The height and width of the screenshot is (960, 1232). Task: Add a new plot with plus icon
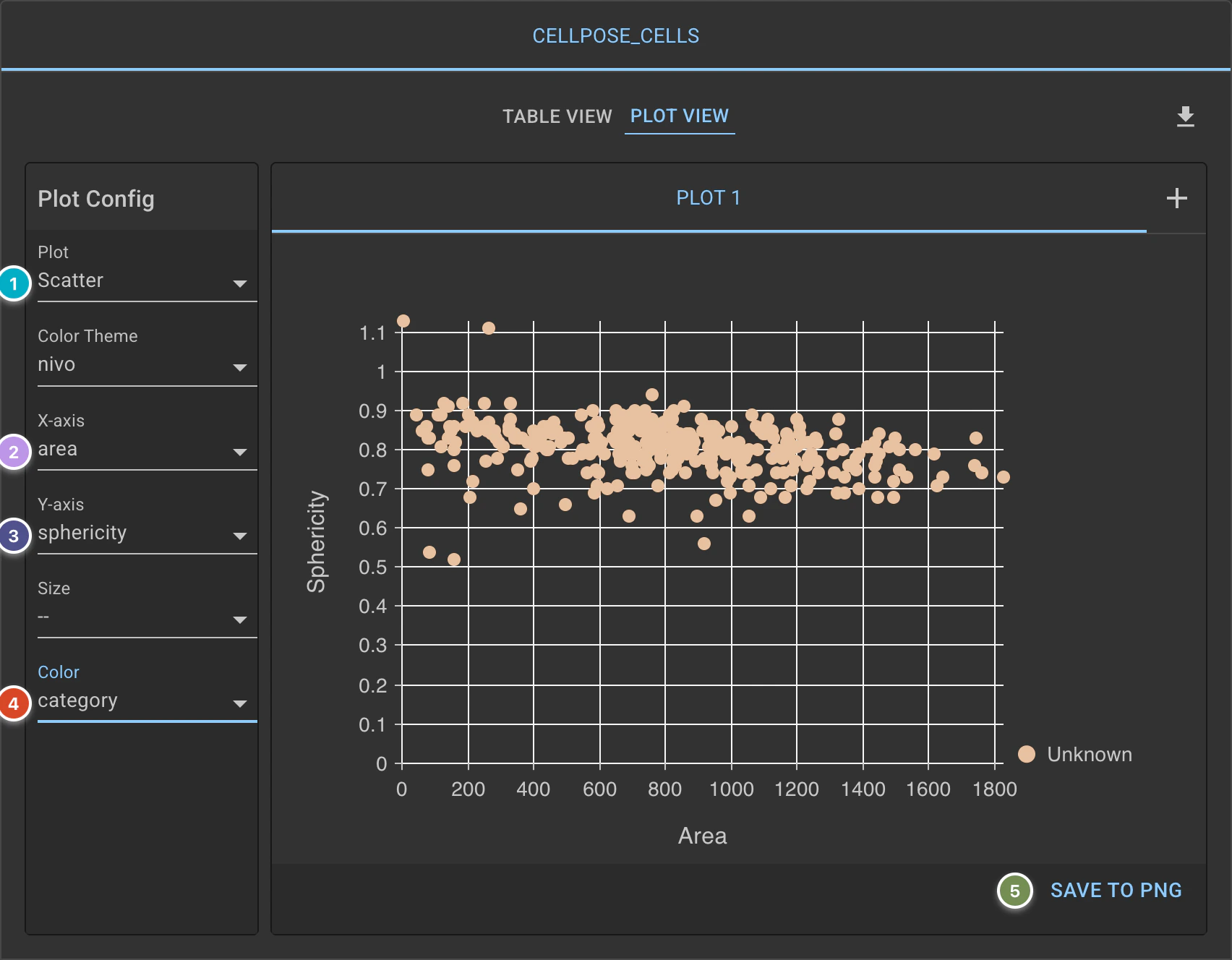click(1176, 198)
